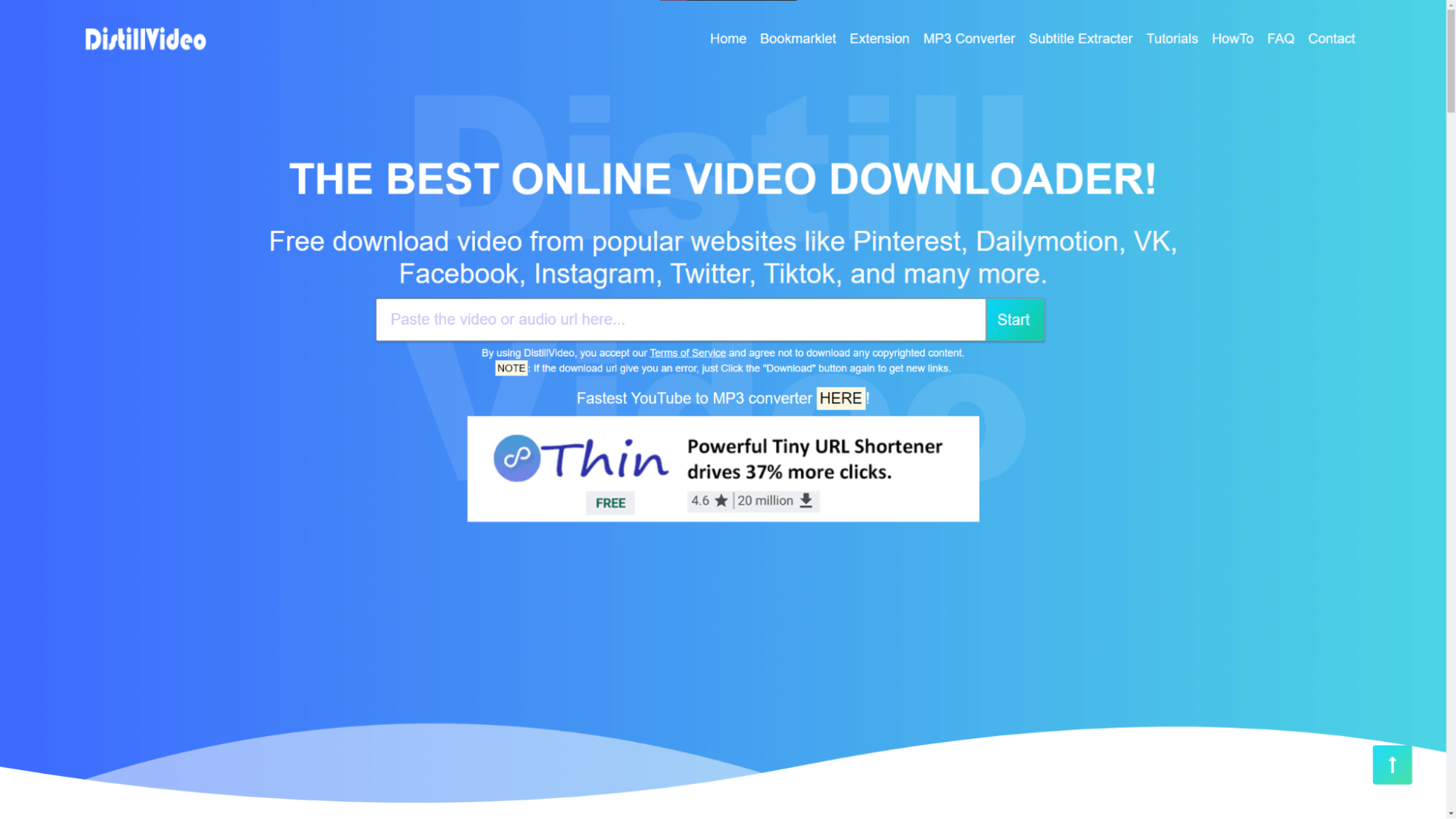Open the Contact page menu item
This screenshot has width=1456, height=819.
(x=1331, y=38)
